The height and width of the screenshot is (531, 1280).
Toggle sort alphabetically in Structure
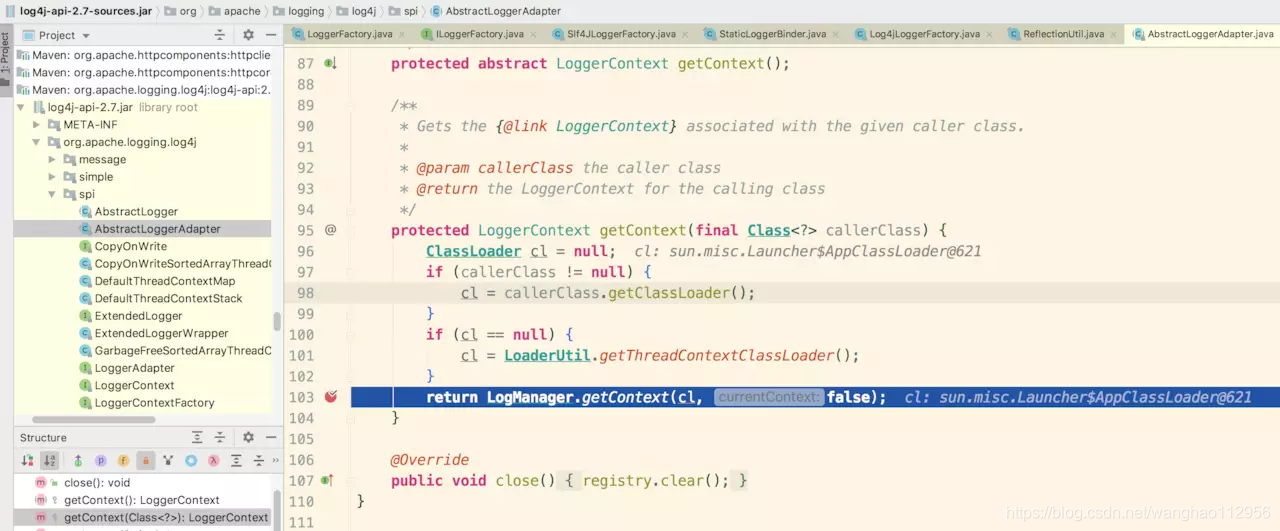49,461
